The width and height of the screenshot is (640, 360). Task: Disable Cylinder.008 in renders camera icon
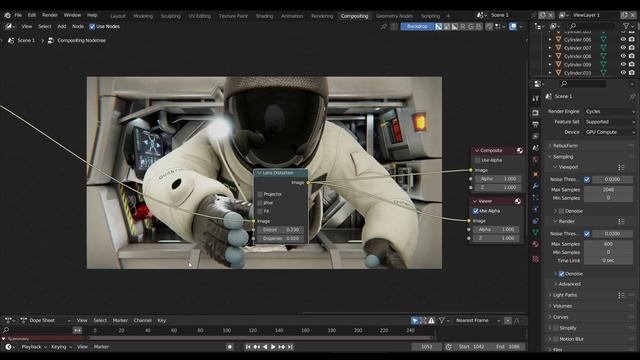(x=632, y=56)
